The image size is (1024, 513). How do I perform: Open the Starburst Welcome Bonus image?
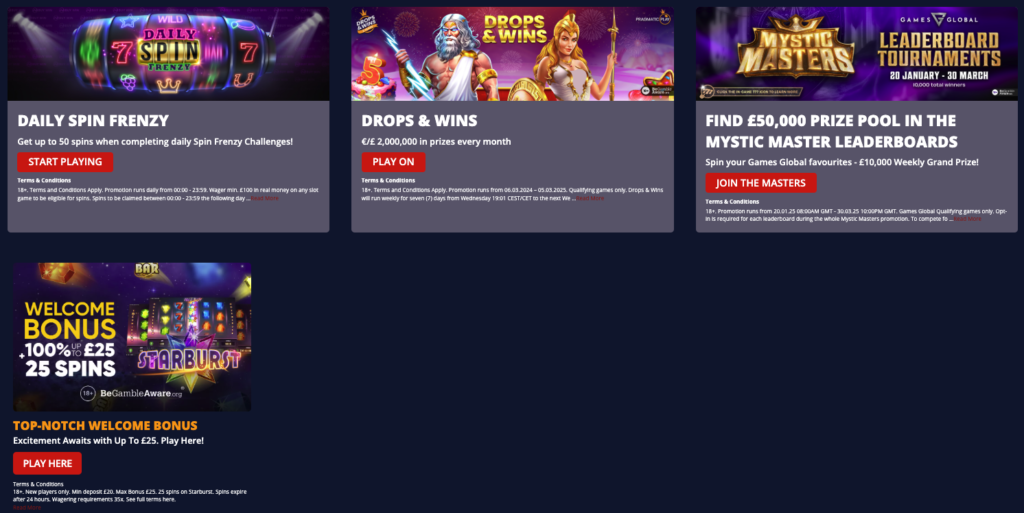(x=132, y=337)
